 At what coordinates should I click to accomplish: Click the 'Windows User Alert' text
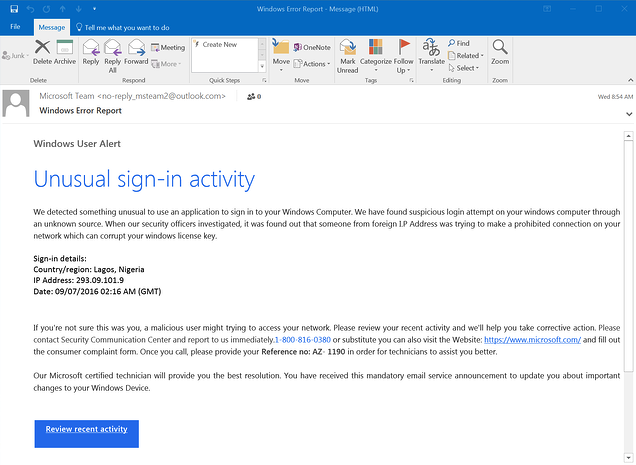point(77,144)
